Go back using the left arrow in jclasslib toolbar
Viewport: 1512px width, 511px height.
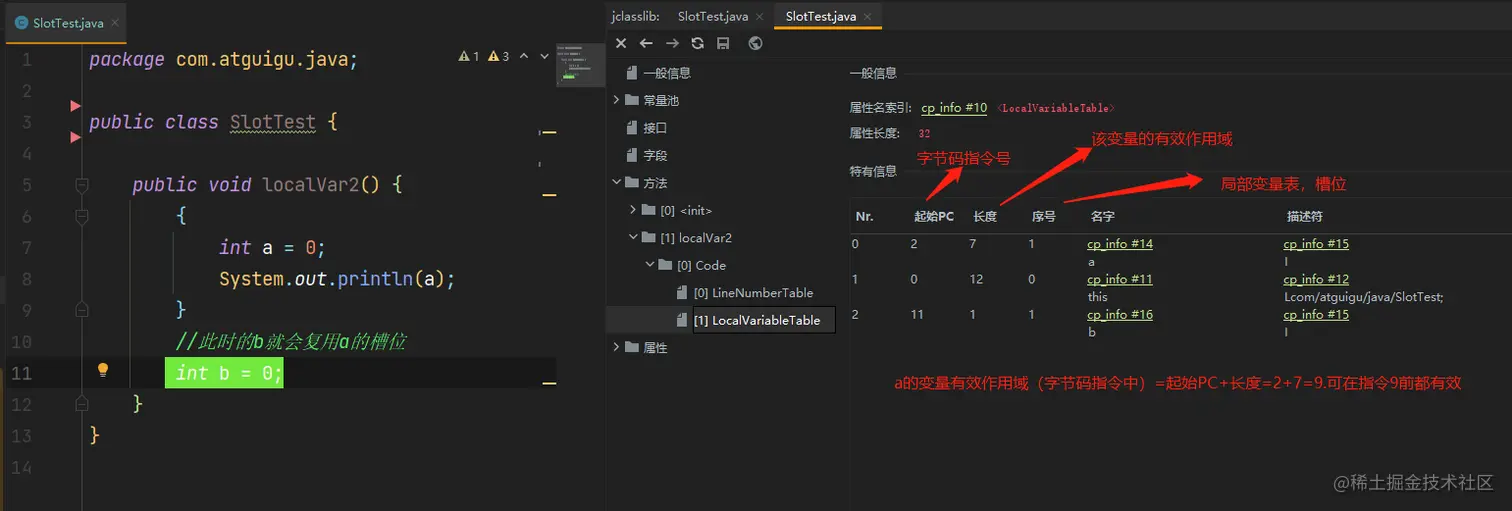click(646, 43)
